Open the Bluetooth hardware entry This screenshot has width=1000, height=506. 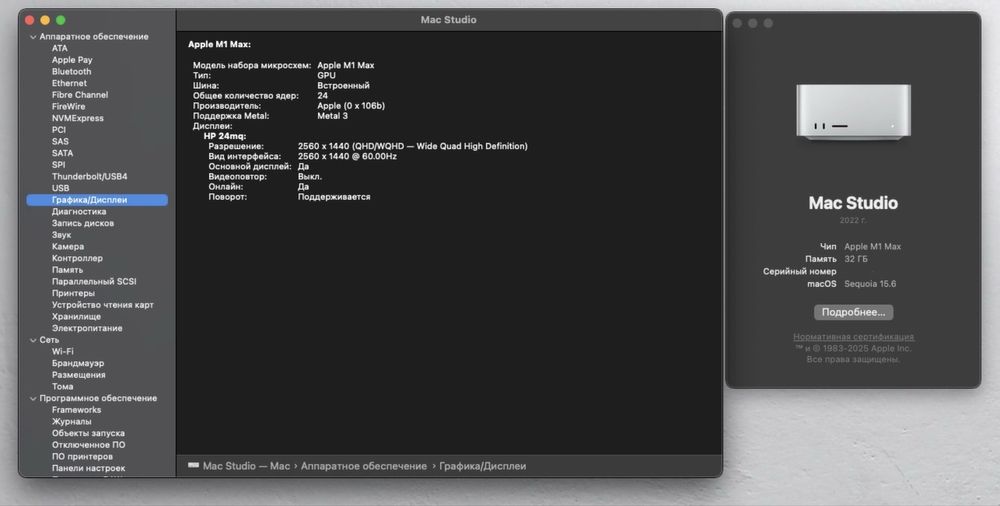click(x=71, y=71)
